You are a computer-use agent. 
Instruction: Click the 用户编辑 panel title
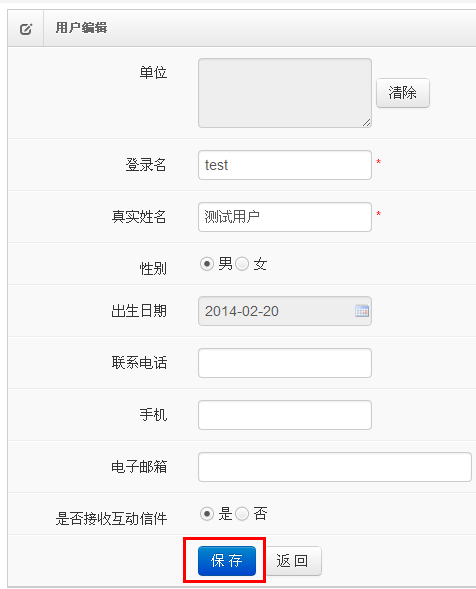point(82,28)
